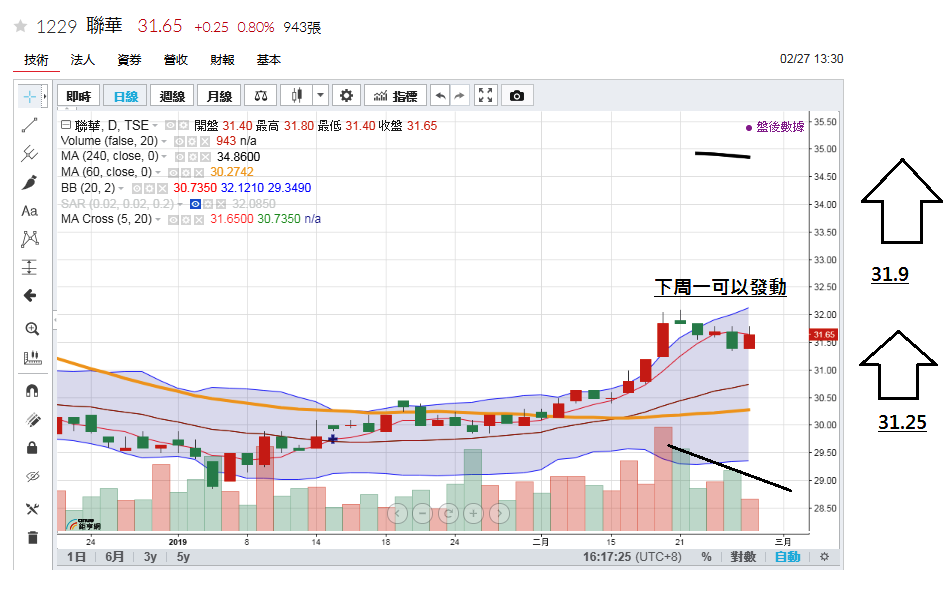Open the 技術 technical tab
Screen dimensions: 949x600
tap(36, 60)
